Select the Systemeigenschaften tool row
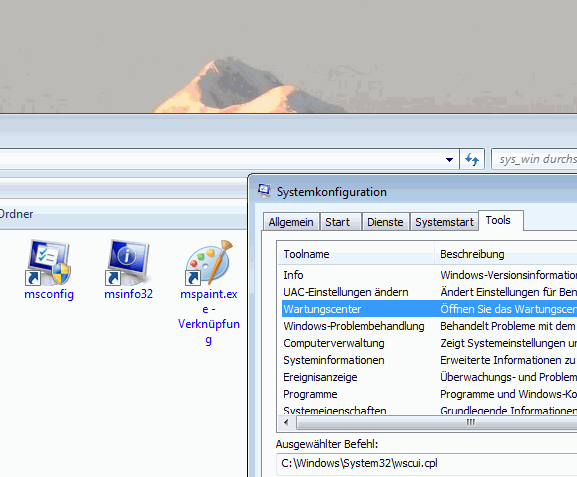Screen dimensions: 577x477 (x=429, y=410)
